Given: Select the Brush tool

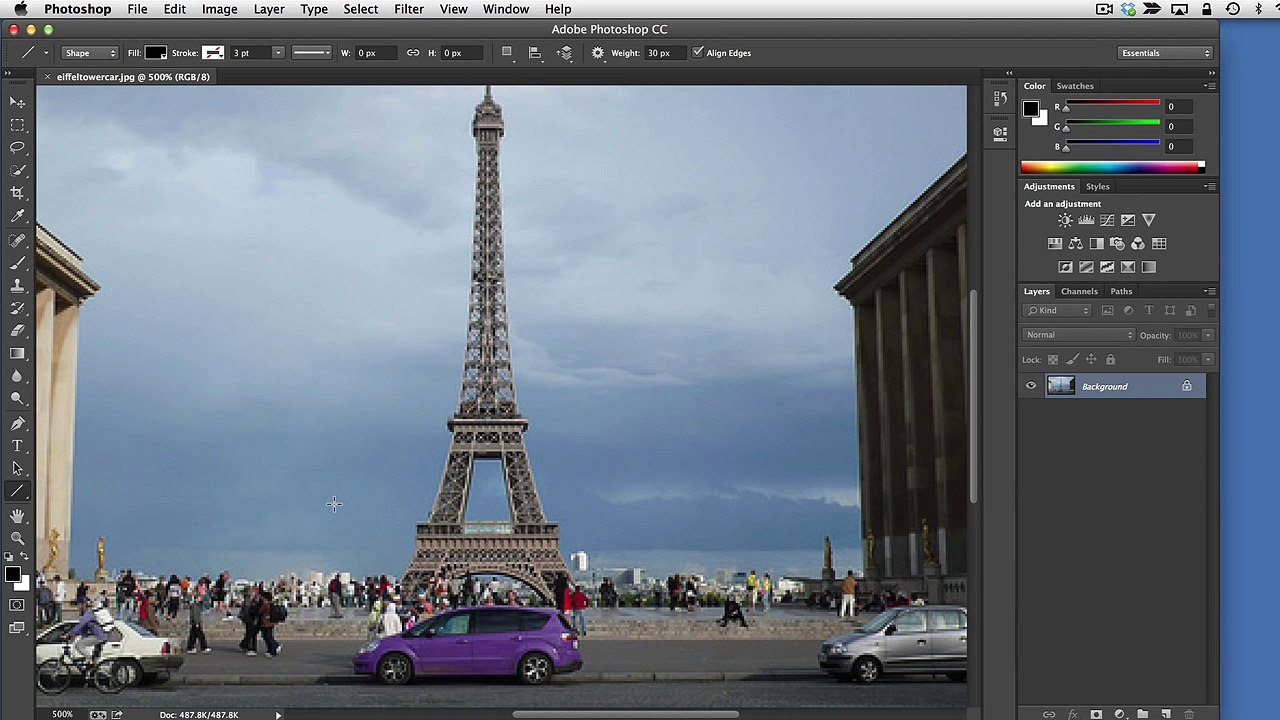Looking at the screenshot, I should click(x=17, y=264).
